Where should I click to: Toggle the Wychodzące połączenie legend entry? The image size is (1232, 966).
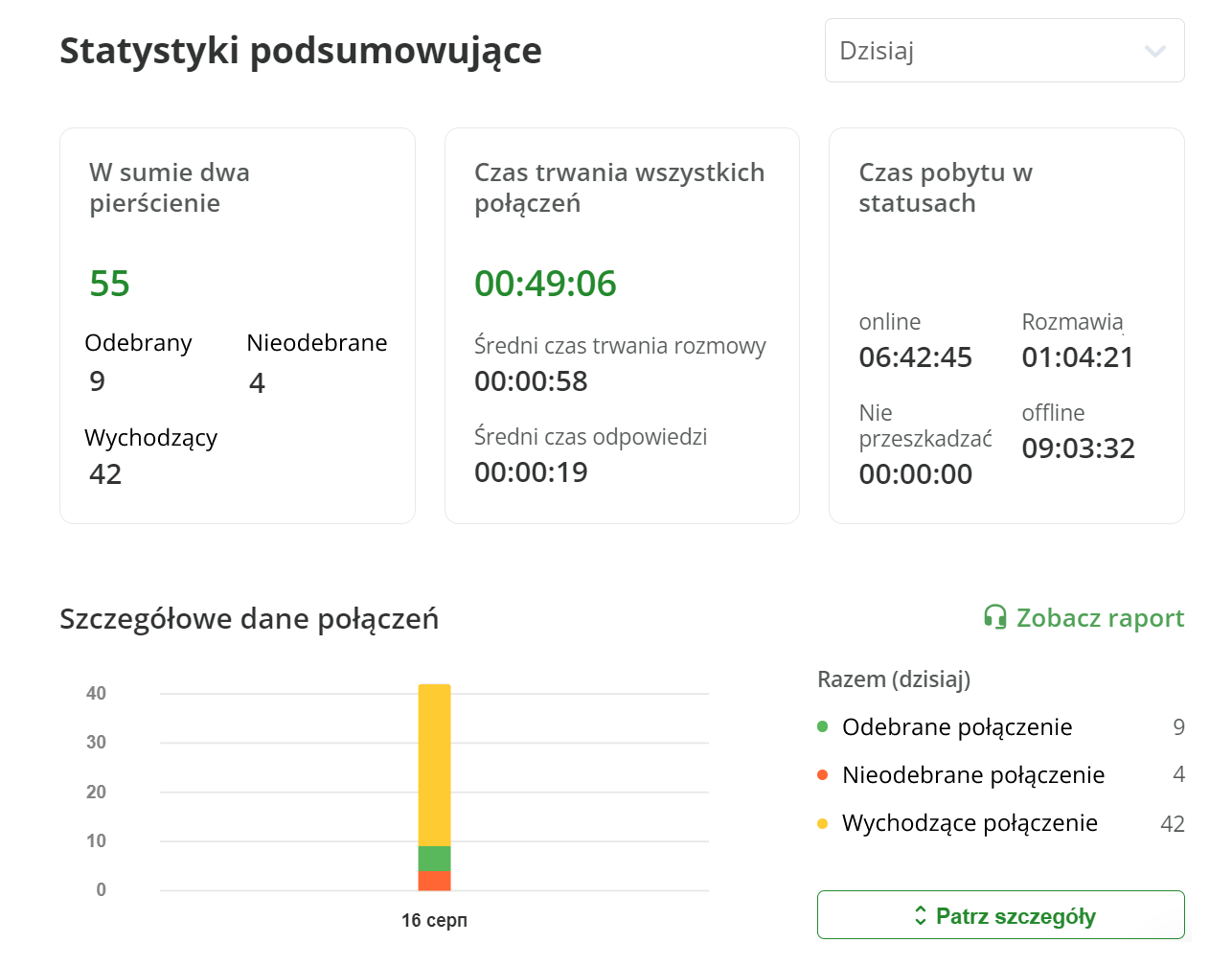coord(968,823)
